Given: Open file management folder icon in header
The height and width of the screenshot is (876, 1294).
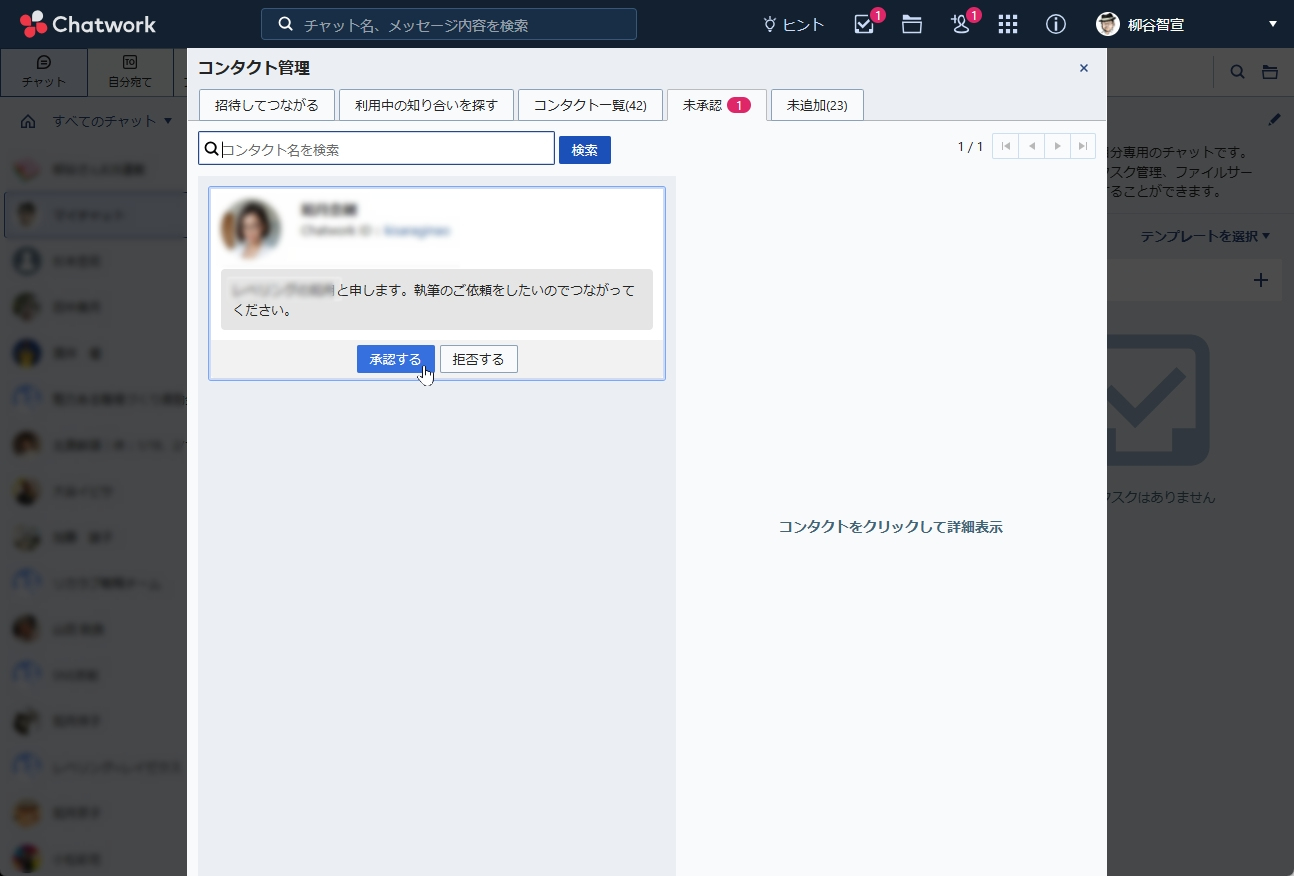Looking at the screenshot, I should tap(912, 25).
